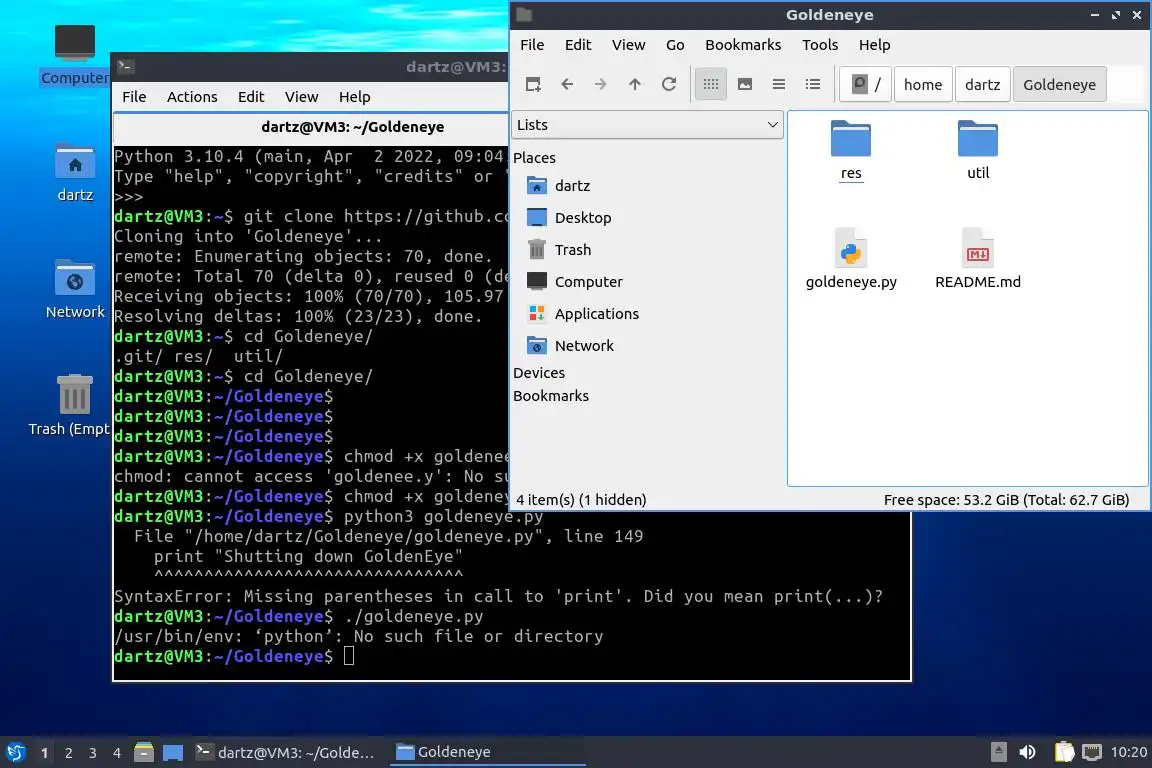Screen dimensions: 1152x768
Task: Open the network status tray icon
Action: (1092, 753)
